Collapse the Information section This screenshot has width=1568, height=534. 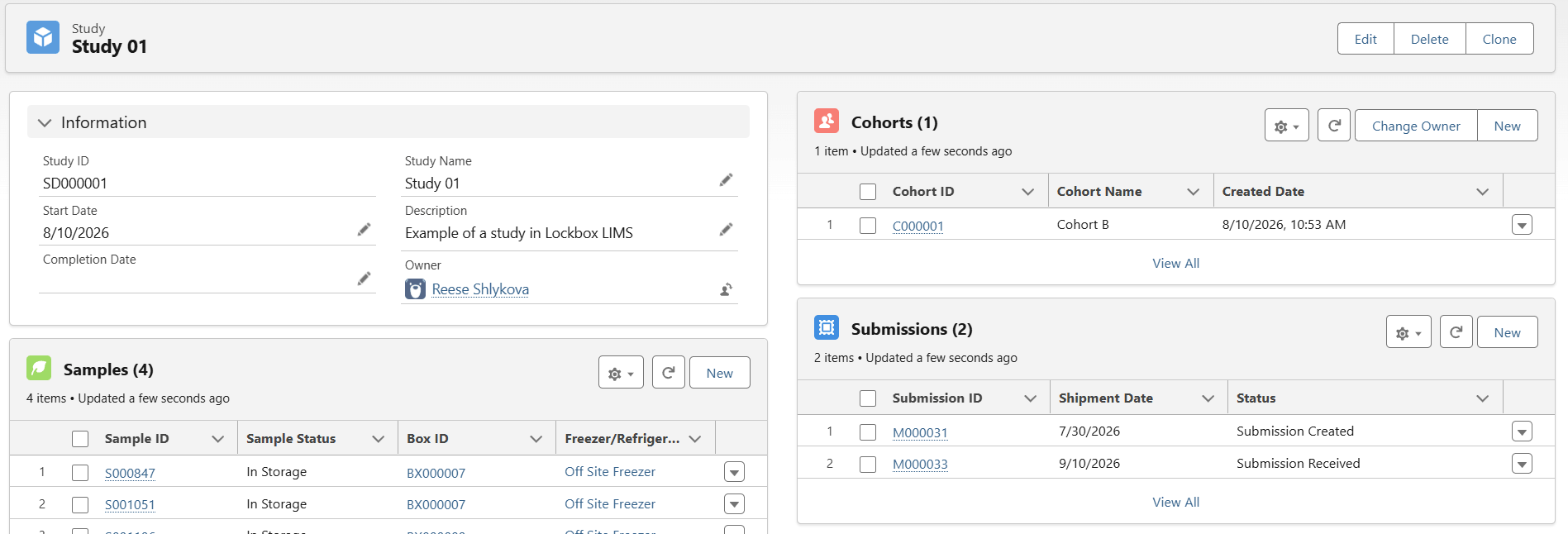[45, 122]
